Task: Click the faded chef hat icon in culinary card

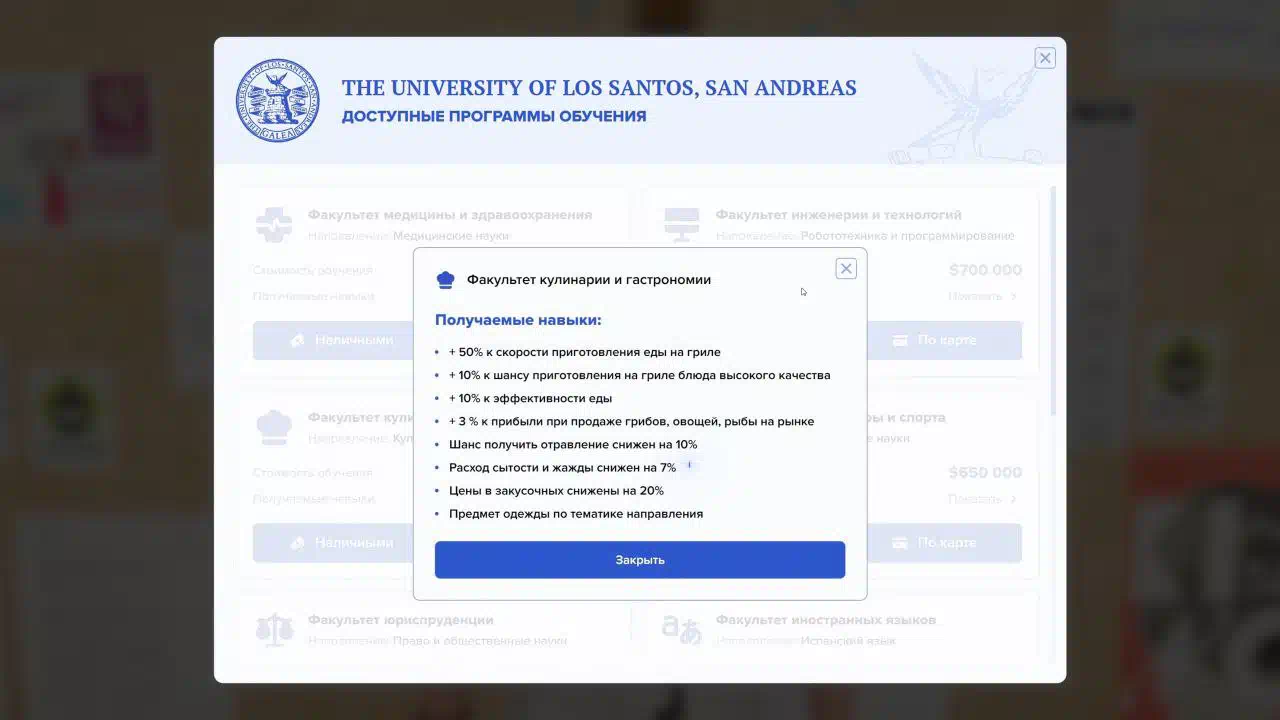Action: tap(274, 427)
